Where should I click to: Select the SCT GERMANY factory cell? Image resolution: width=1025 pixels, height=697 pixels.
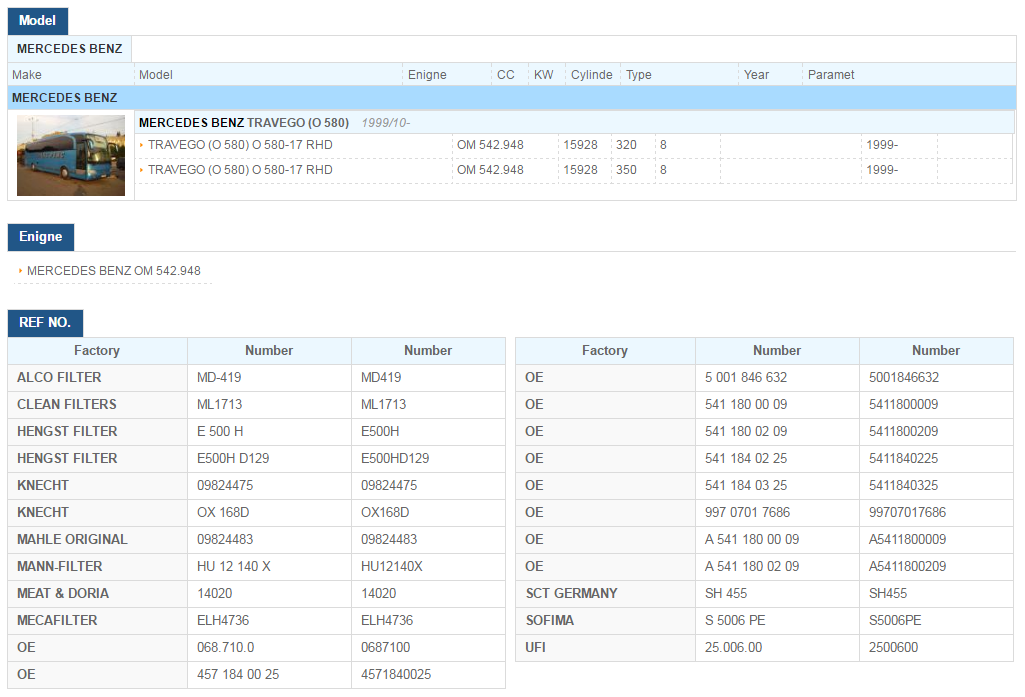[x=605, y=594]
